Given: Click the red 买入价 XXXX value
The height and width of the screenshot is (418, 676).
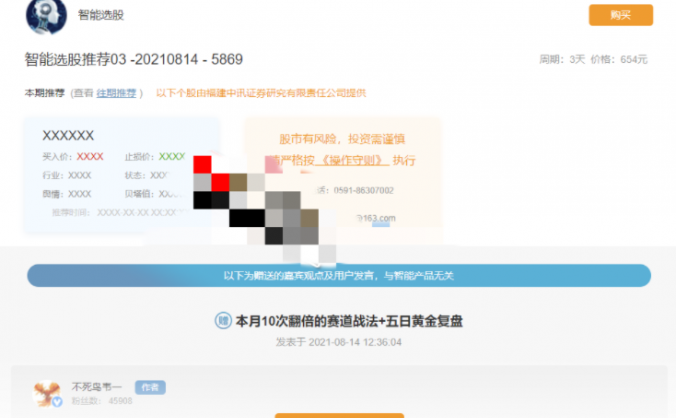Looking at the screenshot, I should [90, 156].
